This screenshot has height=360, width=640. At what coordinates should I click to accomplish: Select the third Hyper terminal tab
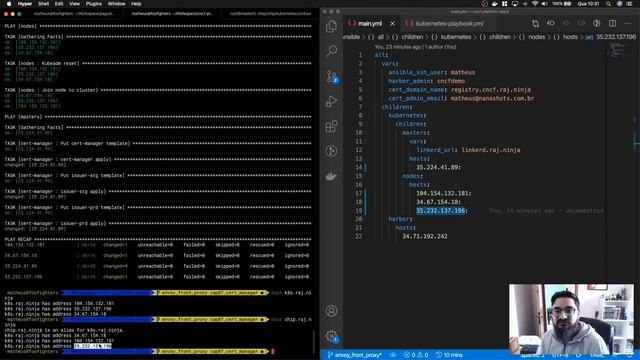click(270, 13)
